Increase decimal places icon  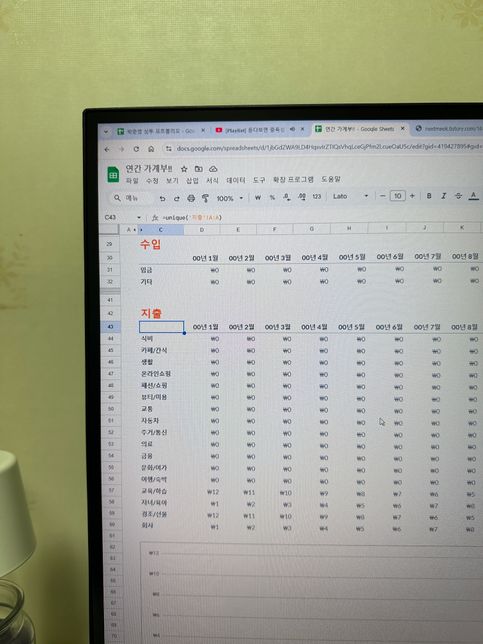coord(302,197)
